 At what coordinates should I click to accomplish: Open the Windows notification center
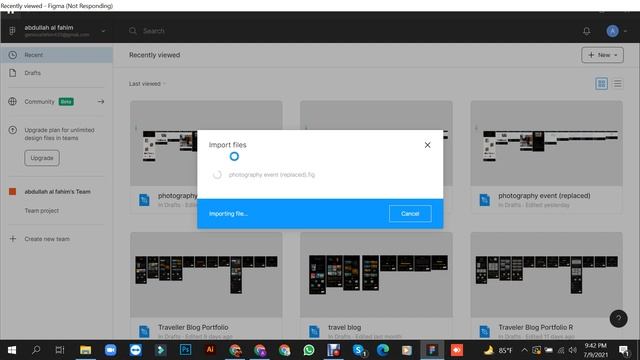624,350
